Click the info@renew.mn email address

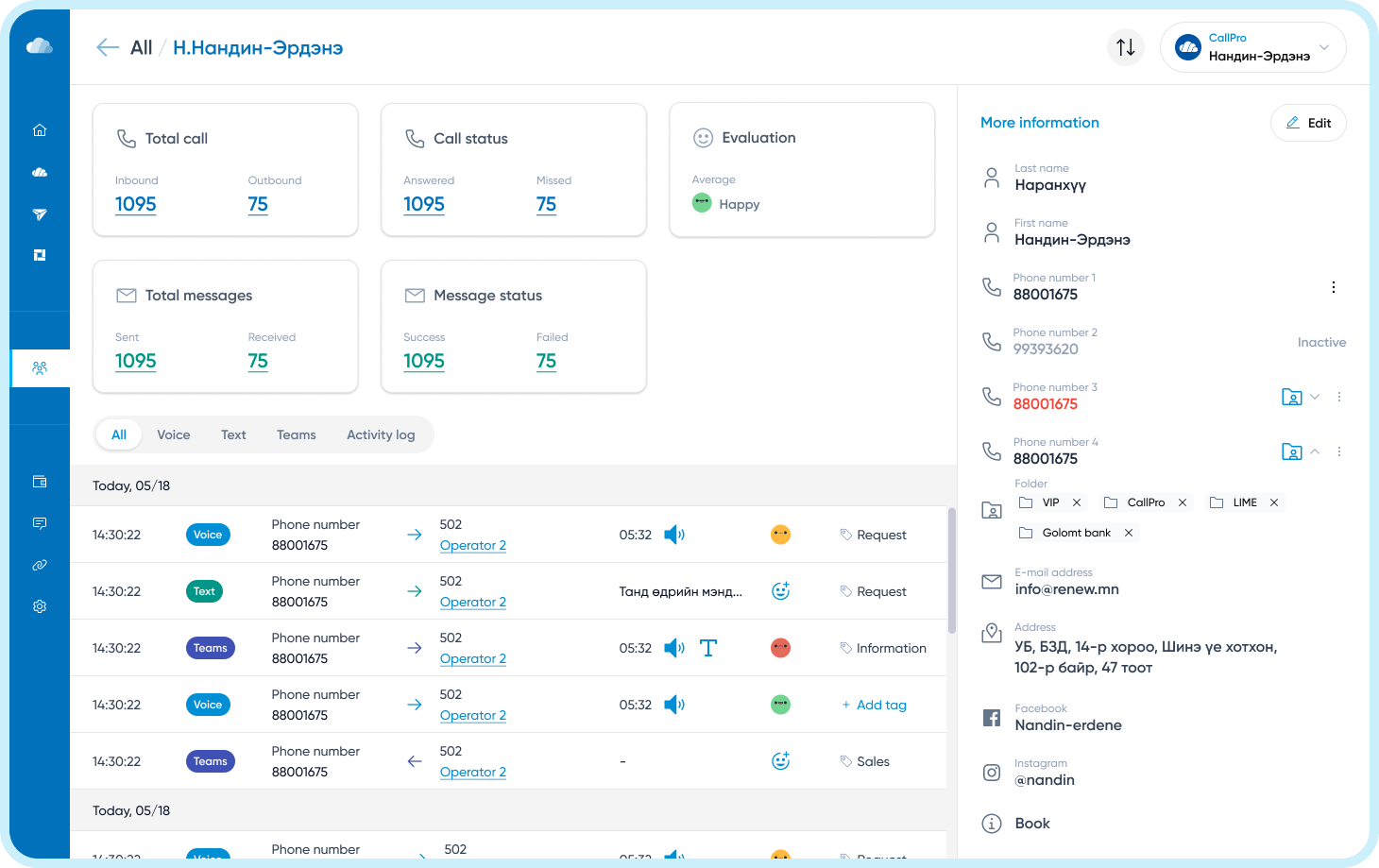pos(1066,589)
